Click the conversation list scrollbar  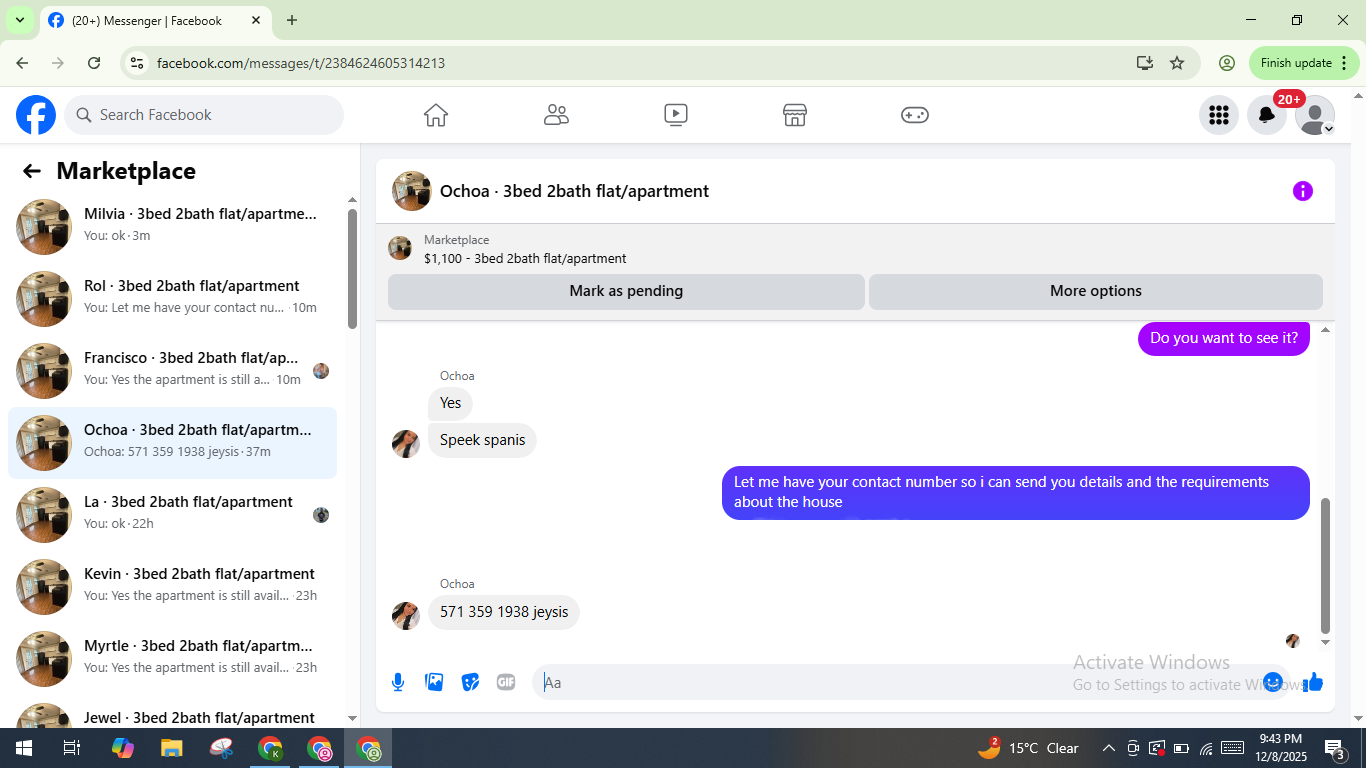352,268
